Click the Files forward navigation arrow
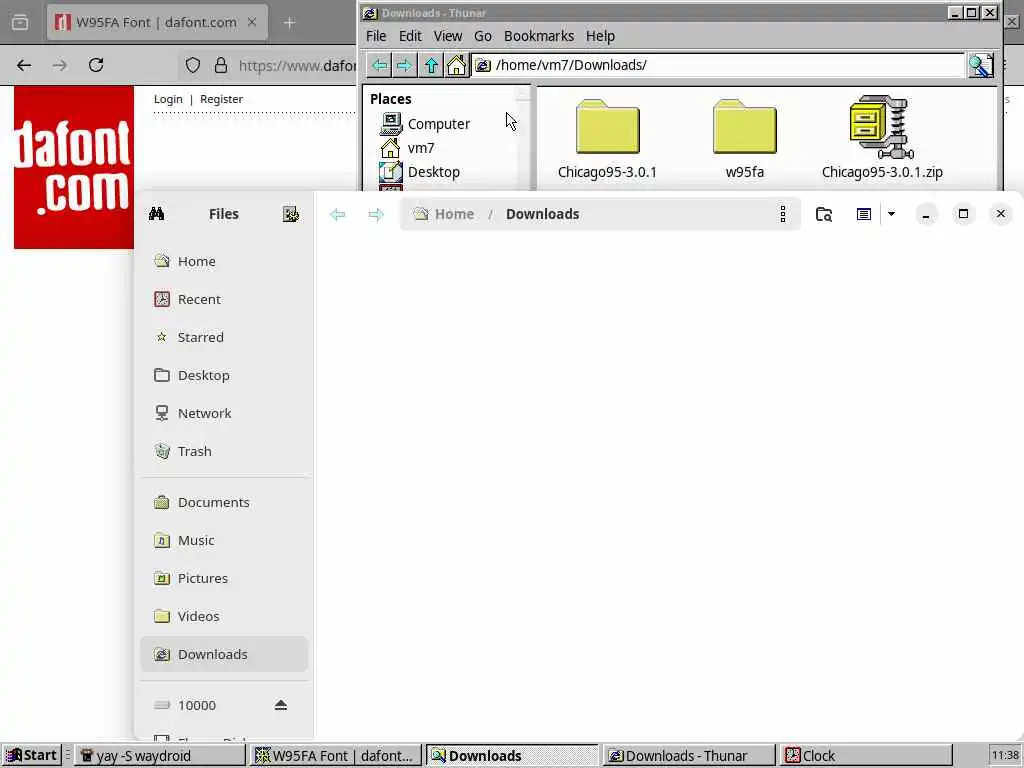The height and width of the screenshot is (768, 1024). pos(376,214)
